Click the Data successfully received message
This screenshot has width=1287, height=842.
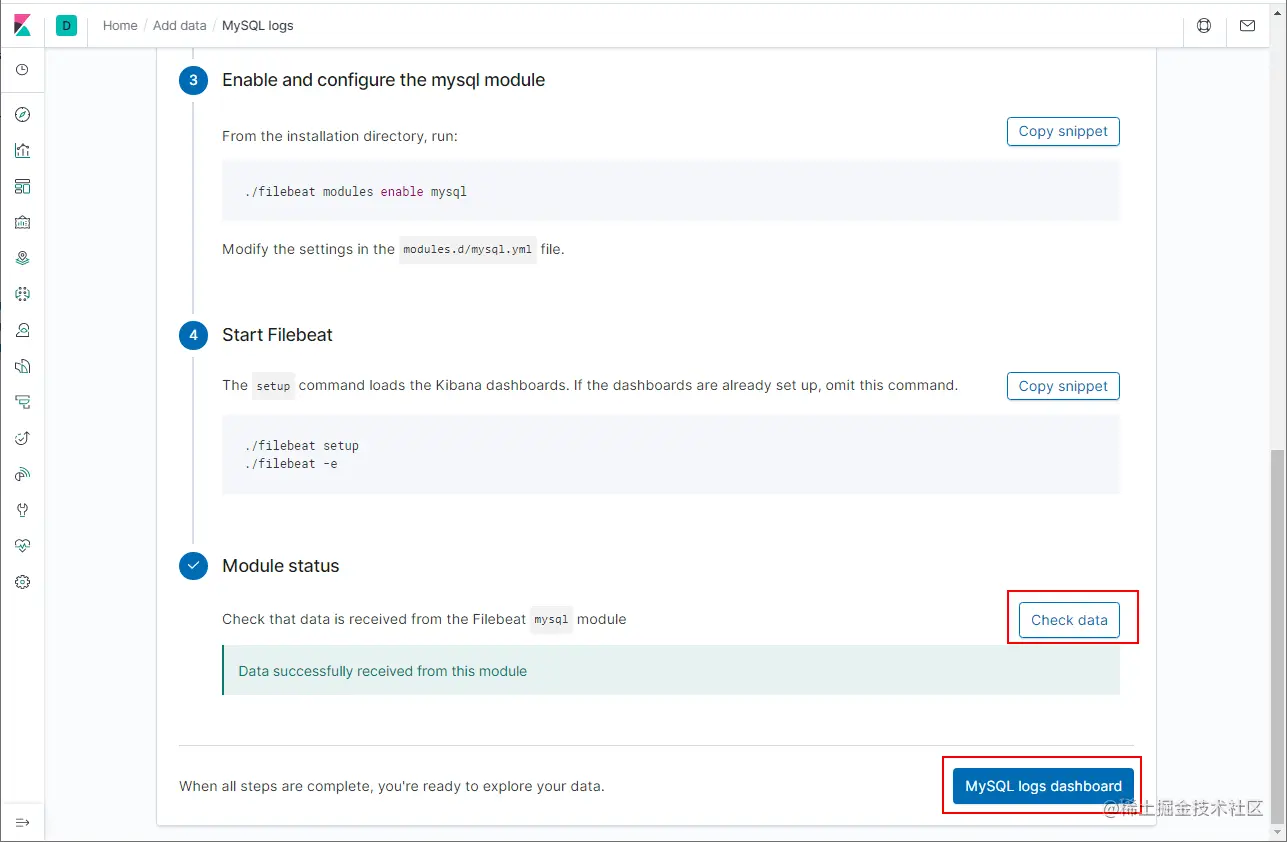point(382,671)
